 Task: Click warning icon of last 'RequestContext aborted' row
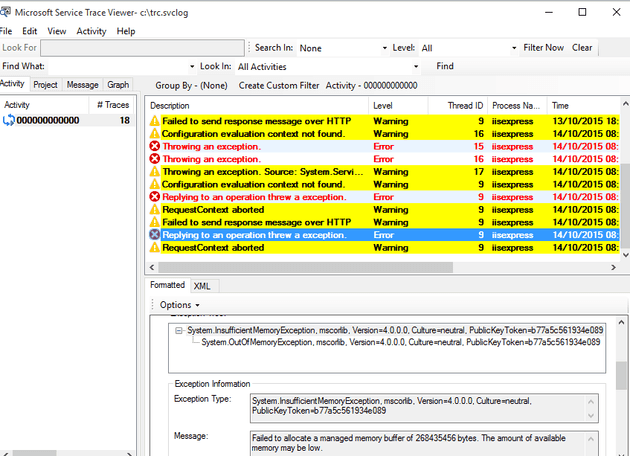pyautogui.click(x=155, y=247)
